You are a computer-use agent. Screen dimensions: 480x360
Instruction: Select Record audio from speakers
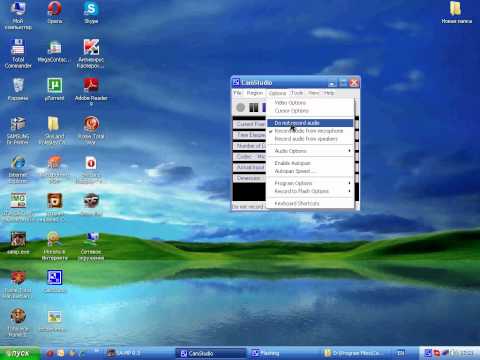pos(310,139)
